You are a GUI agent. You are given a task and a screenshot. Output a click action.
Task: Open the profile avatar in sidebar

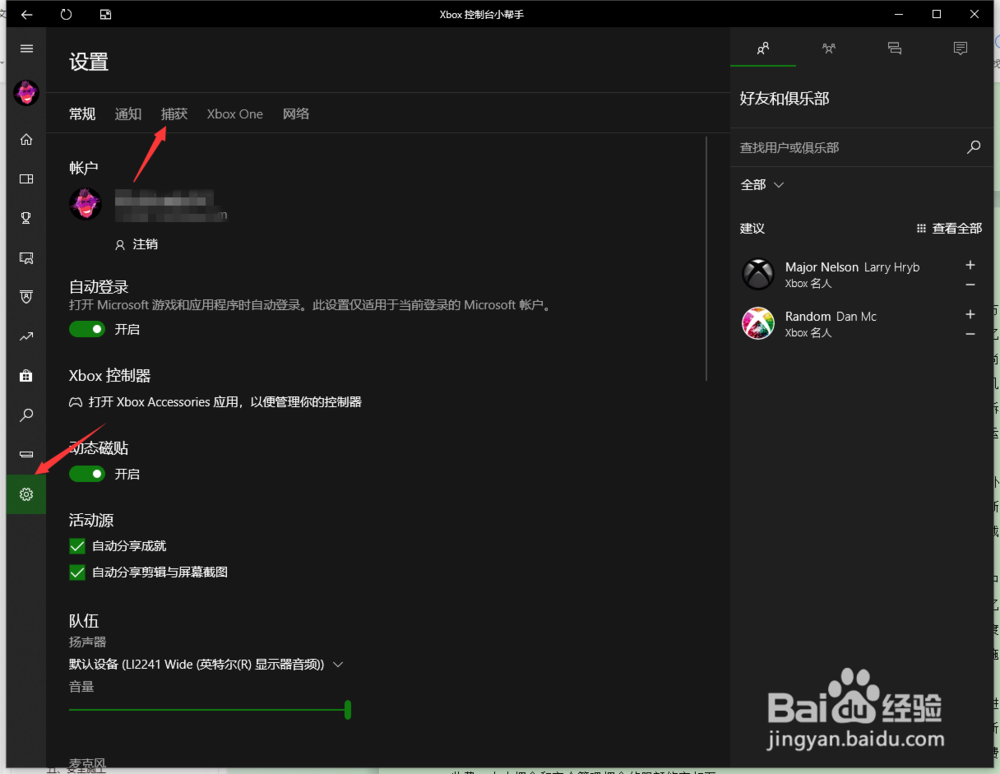tap(26, 93)
